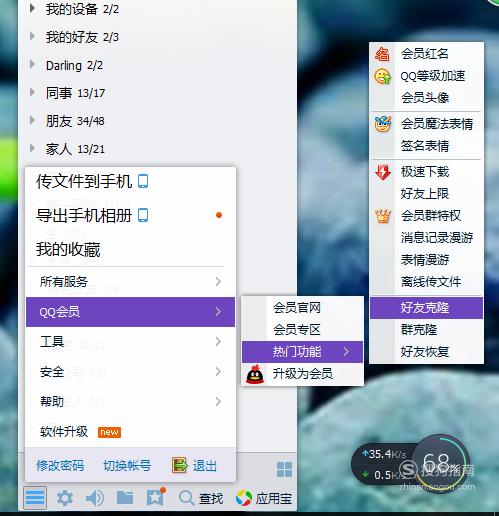Image resolution: width=499 pixels, height=516 pixels.
Task: Select 会员头像 feature
Action: 427,98
